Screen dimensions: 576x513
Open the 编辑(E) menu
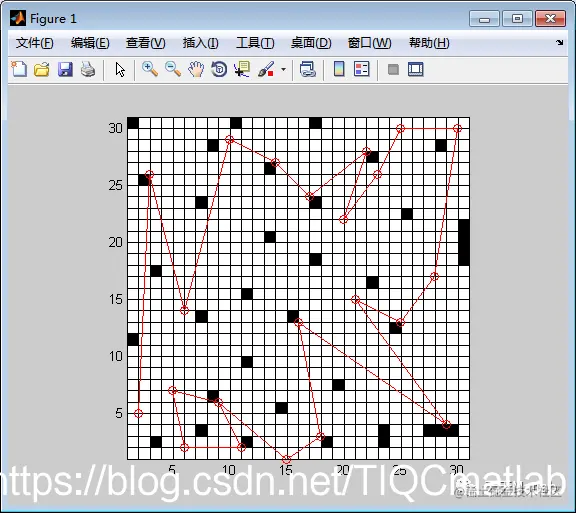coord(90,43)
